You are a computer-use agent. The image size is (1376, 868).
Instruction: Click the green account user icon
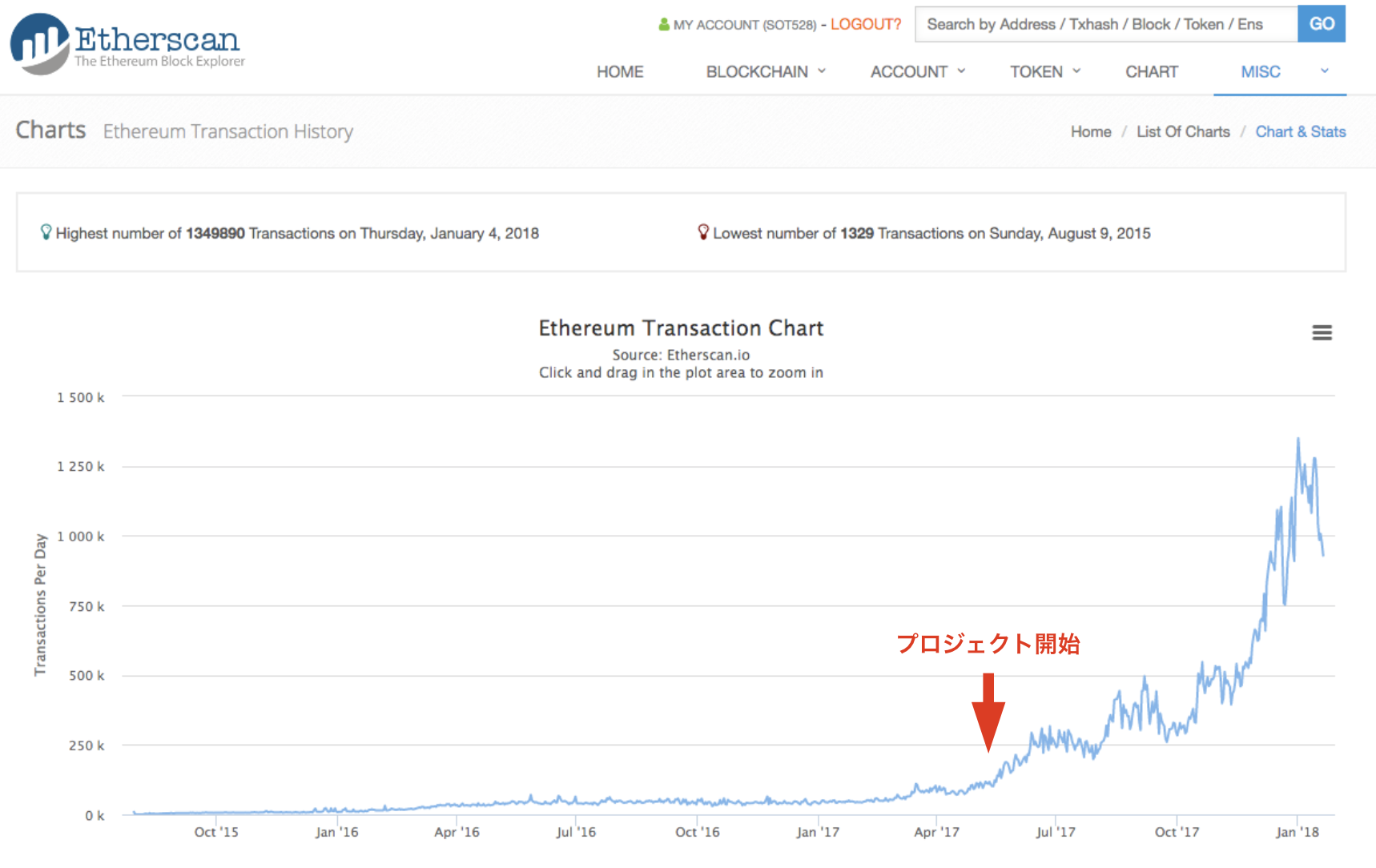pos(663,25)
